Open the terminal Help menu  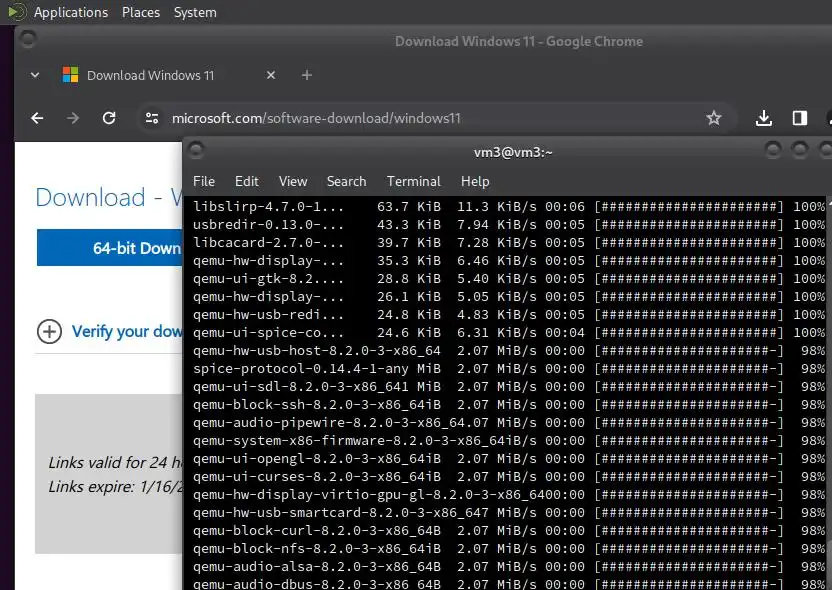[x=475, y=181]
